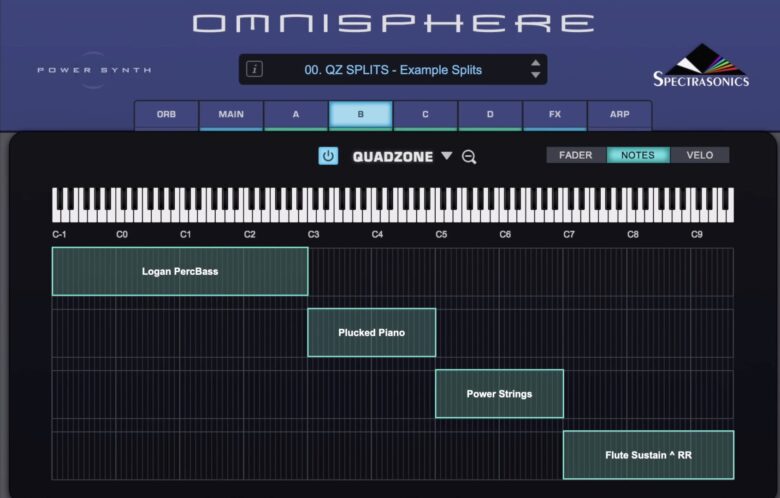The image size is (780, 498).
Task: Step to next patch with down arrow
Action: point(535,76)
